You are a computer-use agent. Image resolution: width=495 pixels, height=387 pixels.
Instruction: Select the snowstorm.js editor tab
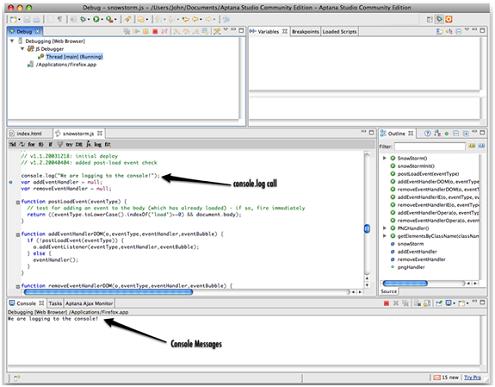coord(79,133)
